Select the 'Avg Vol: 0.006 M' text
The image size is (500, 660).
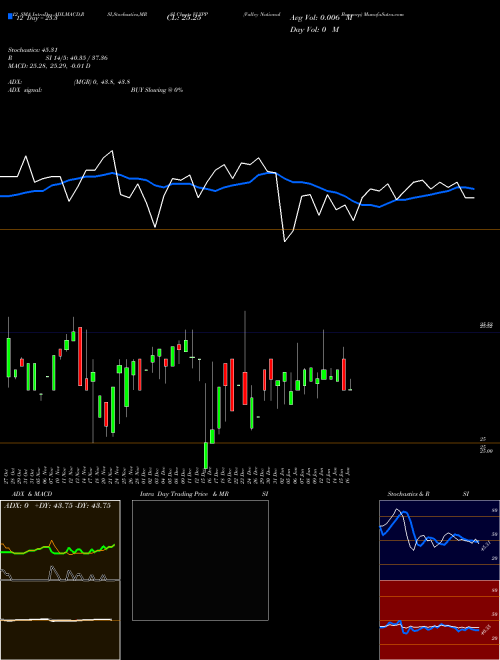pos(321,18)
